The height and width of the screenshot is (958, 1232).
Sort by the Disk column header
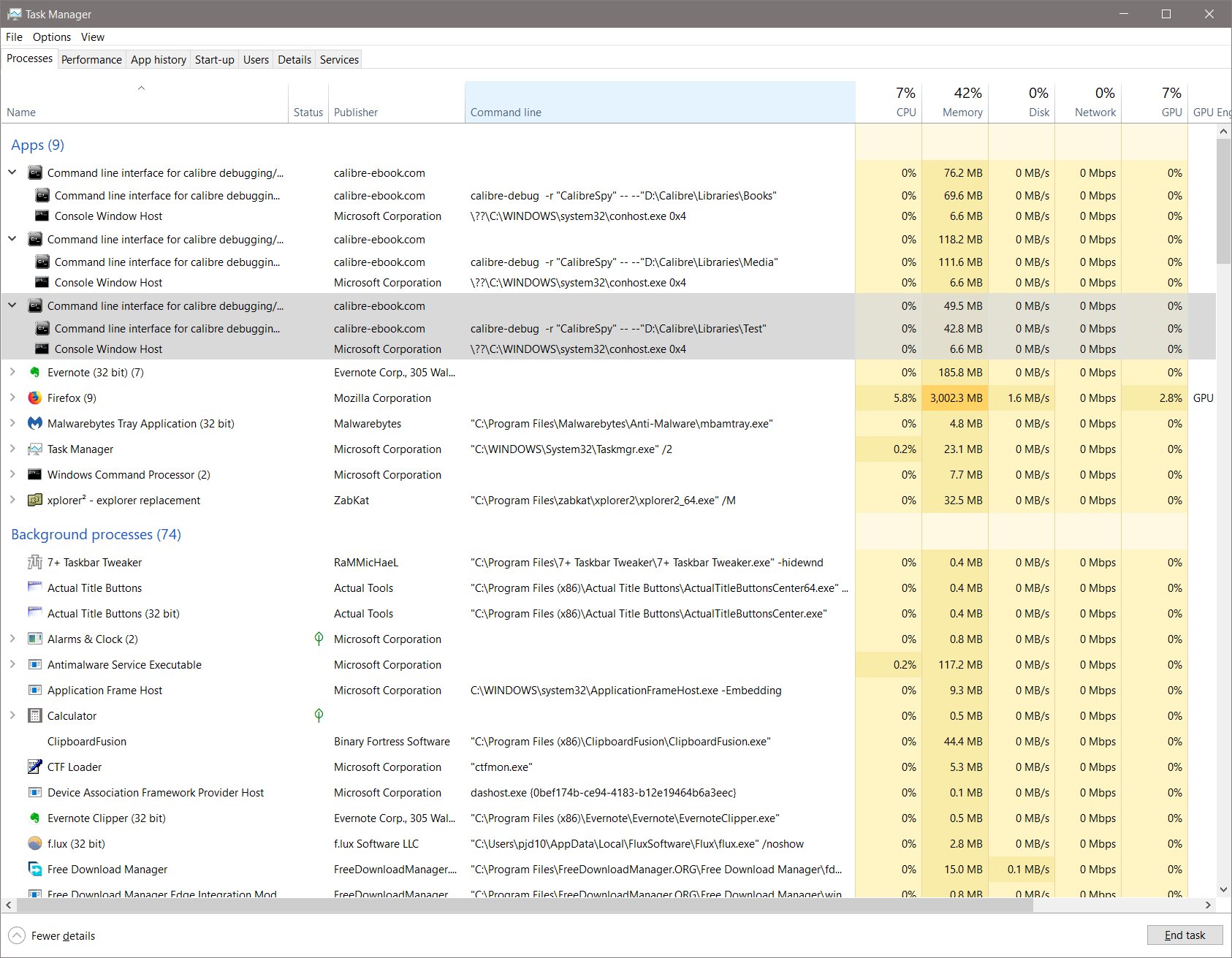tap(1022, 102)
